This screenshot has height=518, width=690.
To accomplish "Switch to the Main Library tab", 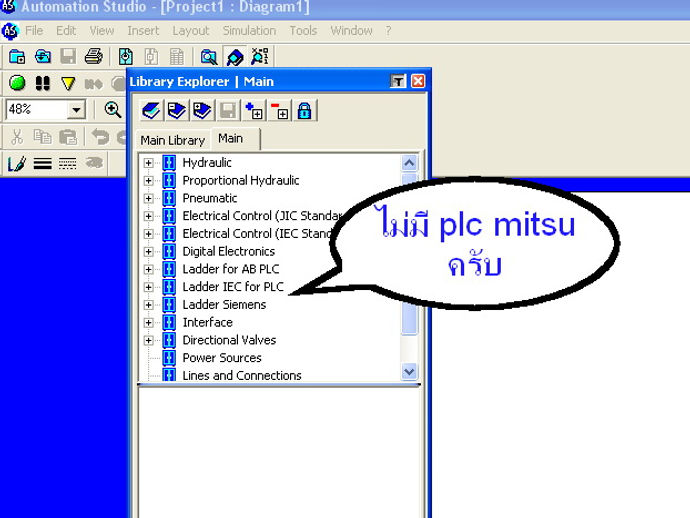I will [172, 140].
